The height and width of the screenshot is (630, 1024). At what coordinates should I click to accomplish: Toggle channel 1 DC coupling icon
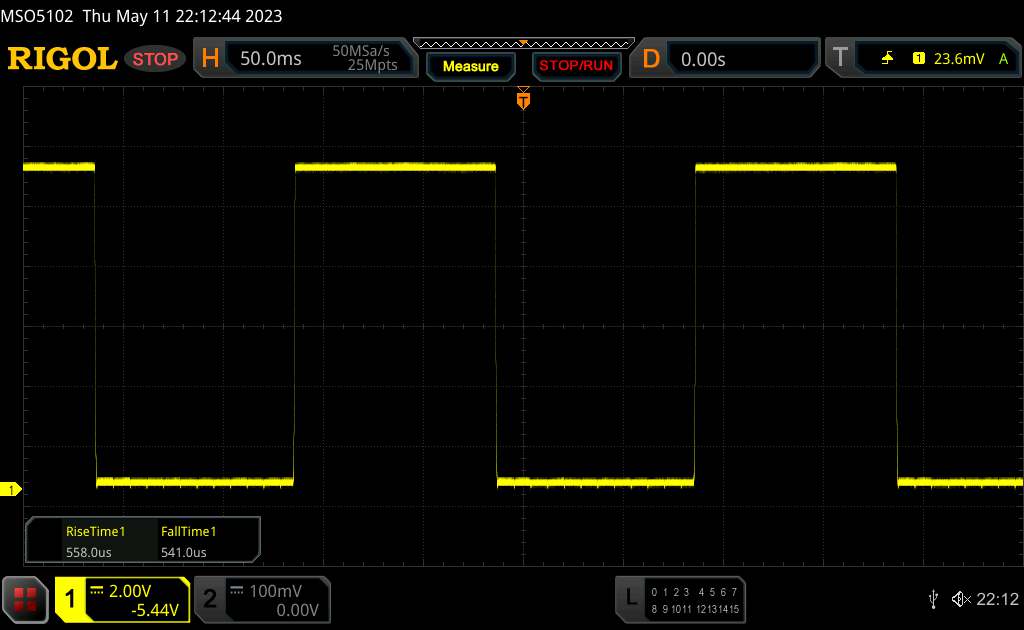point(97,590)
